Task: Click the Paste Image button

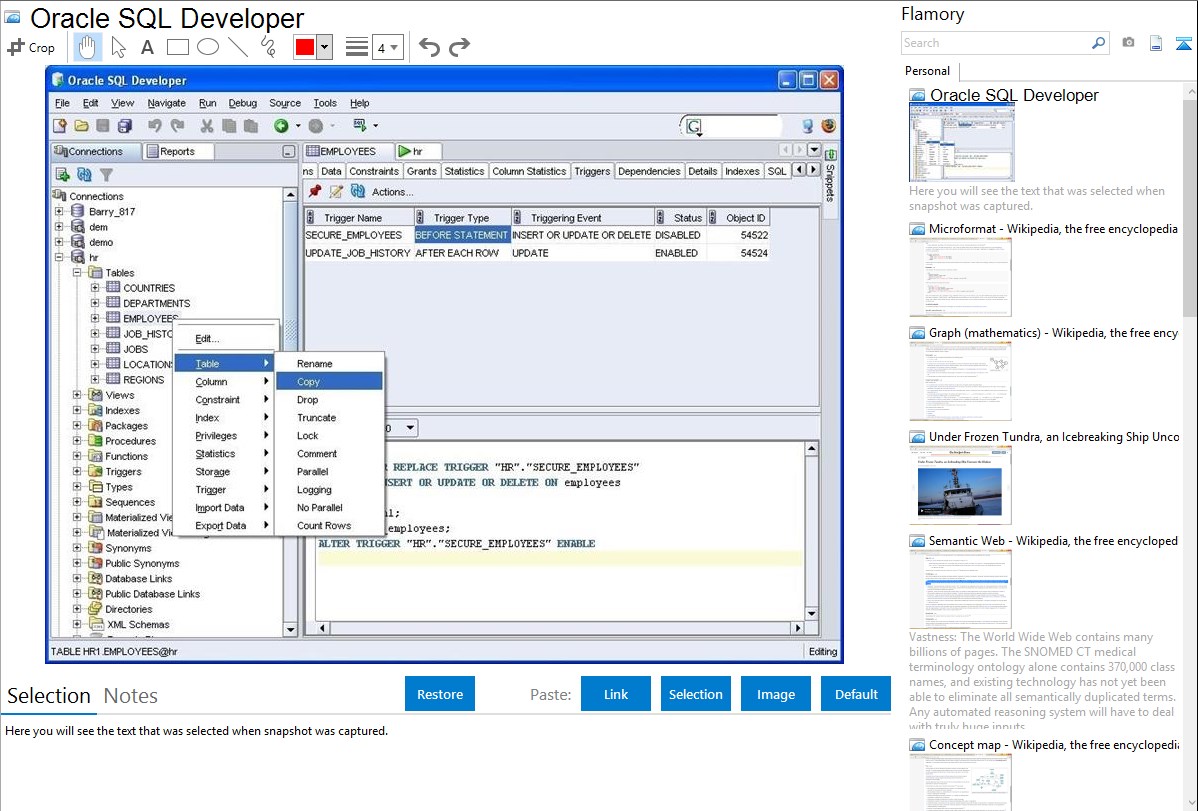Action: point(775,694)
